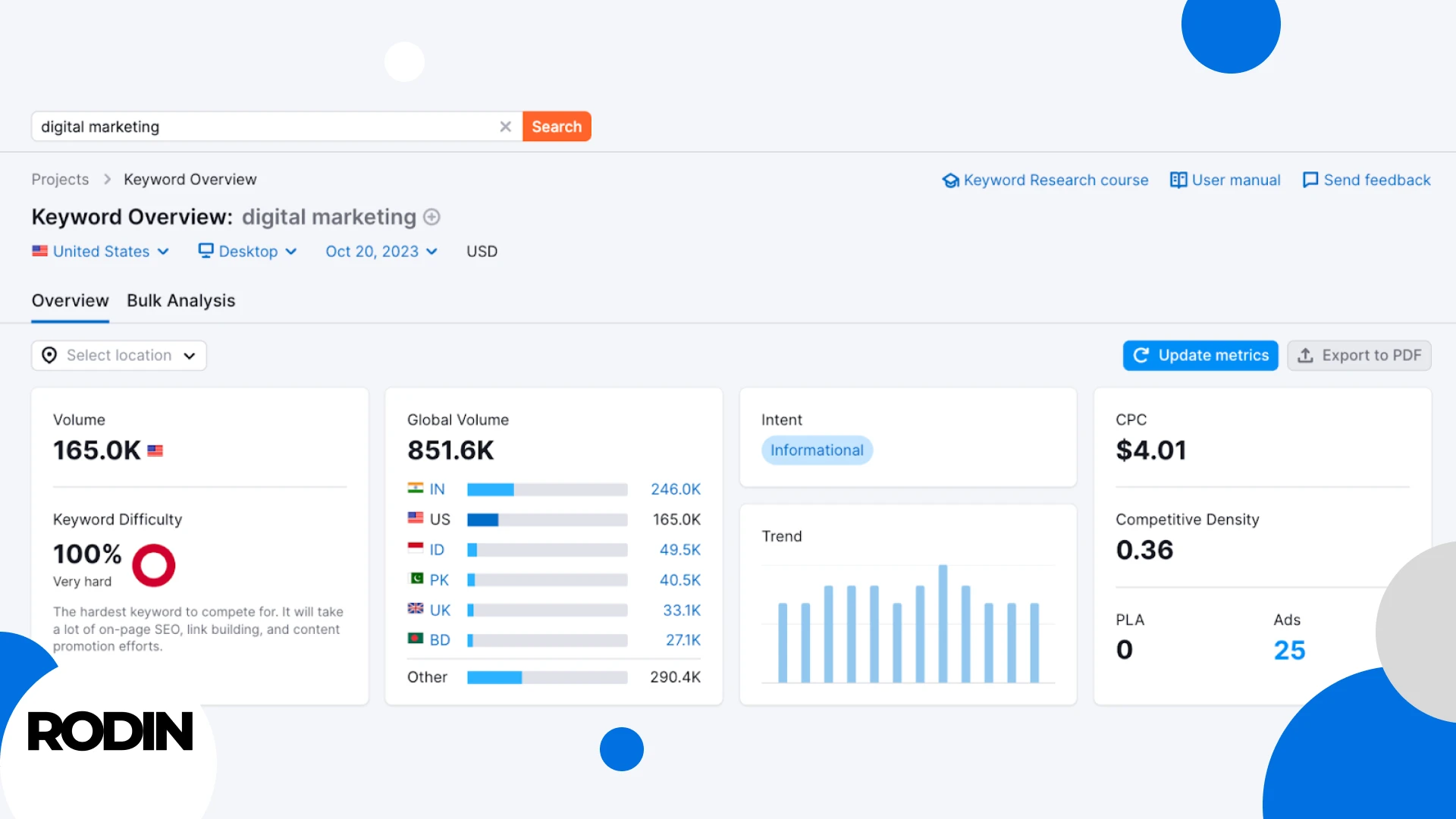Click the 851.6K global volume value
This screenshot has height=819, width=1456.
tap(450, 450)
